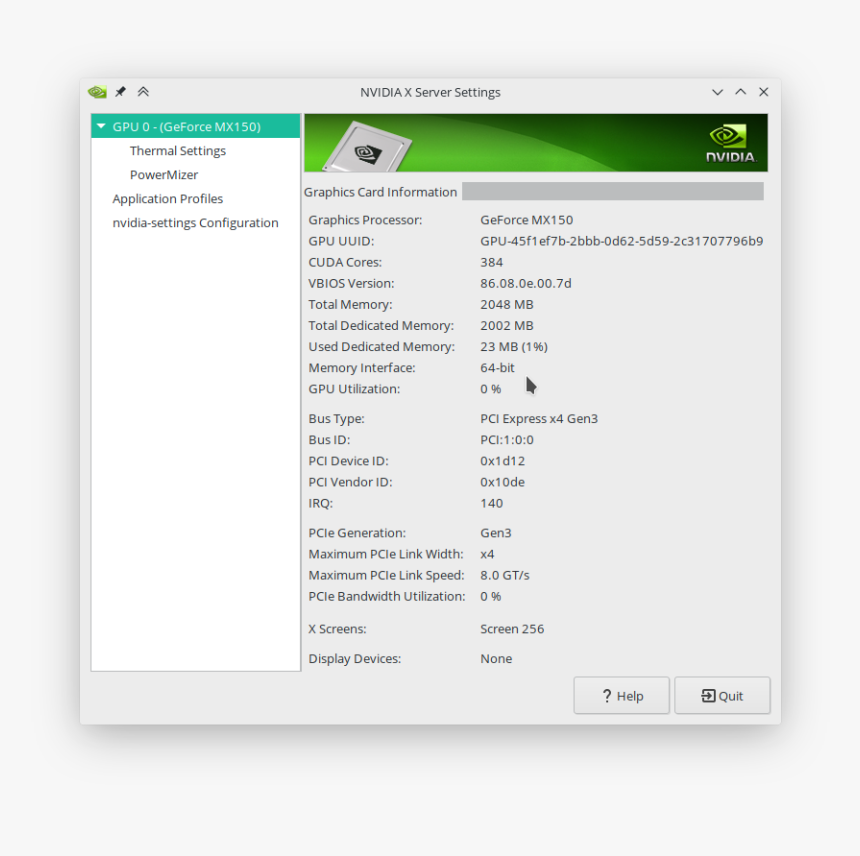Click the Quit button
This screenshot has width=860, height=856.
coord(722,695)
